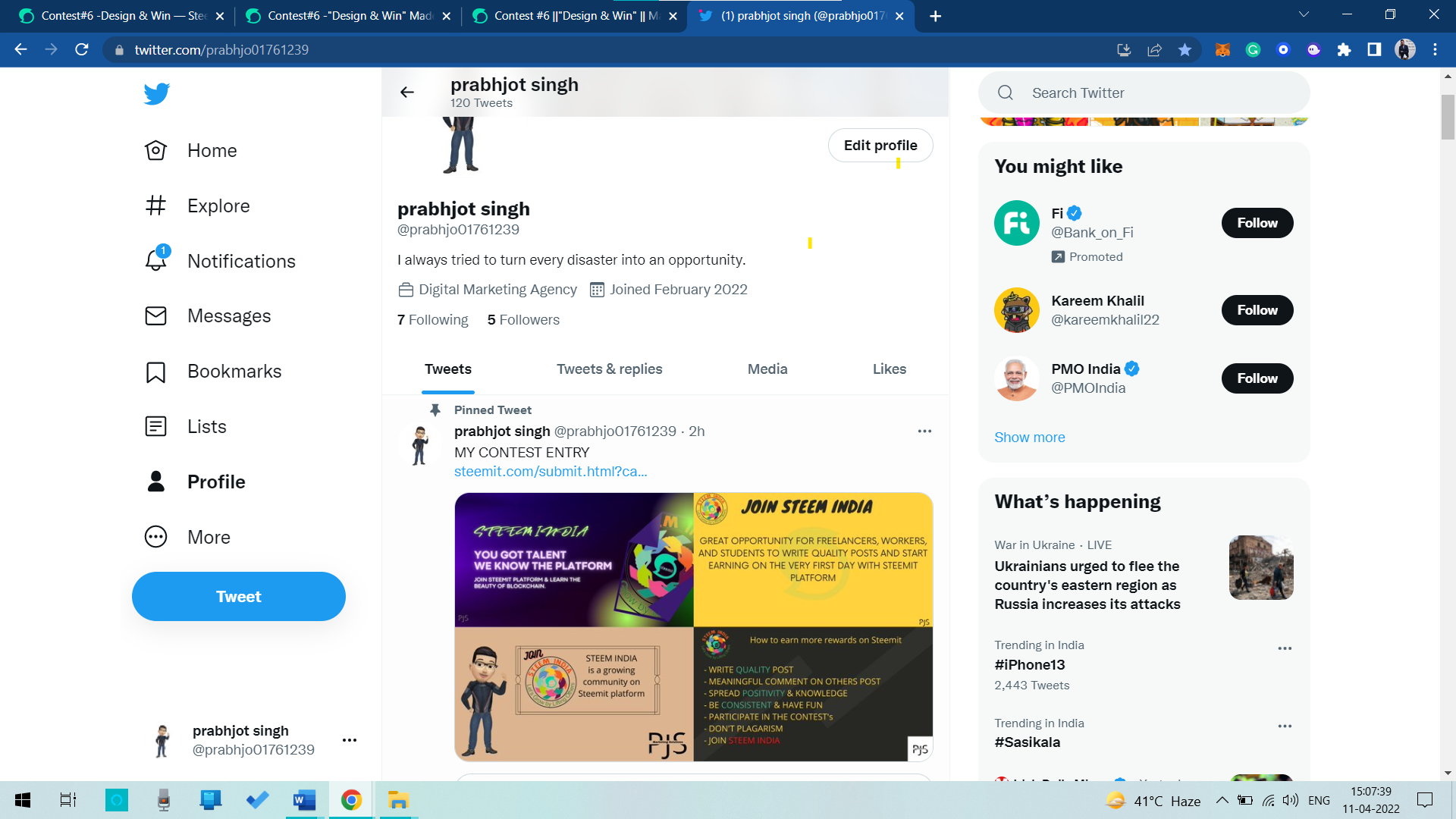Open the Ukrainians urged to flee headline
Viewport: 1456px width, 819px height.
click(x=1087, y=585)
